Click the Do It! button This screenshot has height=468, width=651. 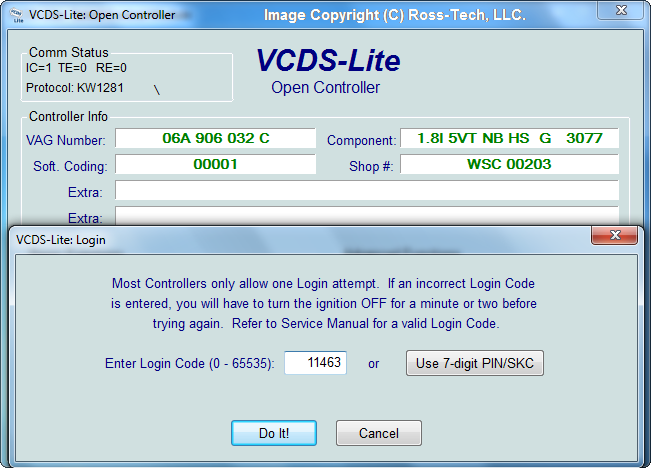[274, 433]
